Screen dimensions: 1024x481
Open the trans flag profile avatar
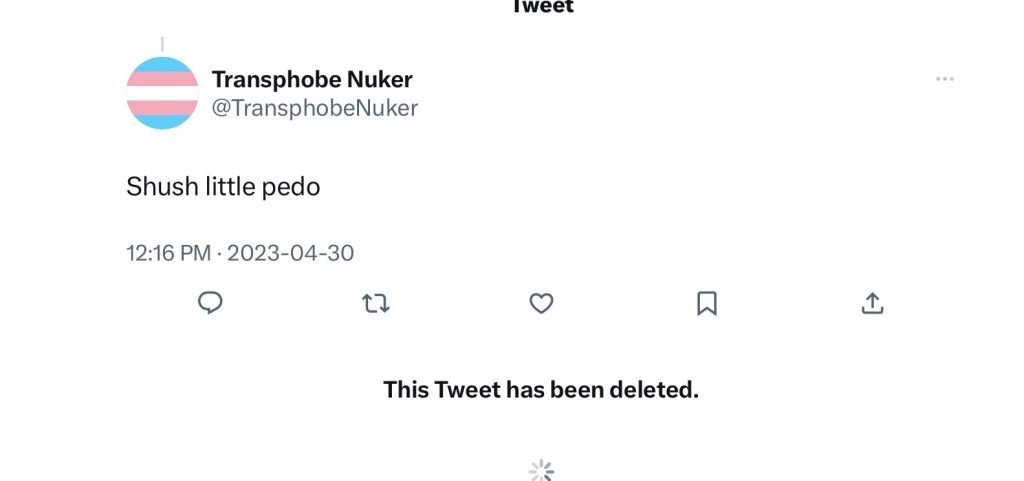pyautogui.click(x=162, y=93)
